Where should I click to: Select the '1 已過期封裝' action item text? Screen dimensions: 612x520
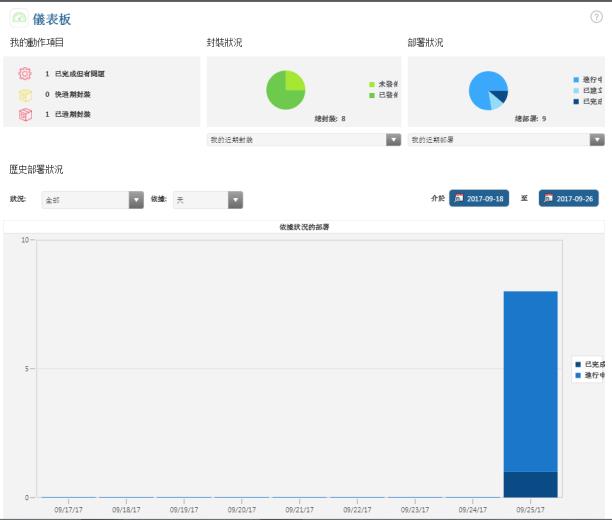pos(68,114)
